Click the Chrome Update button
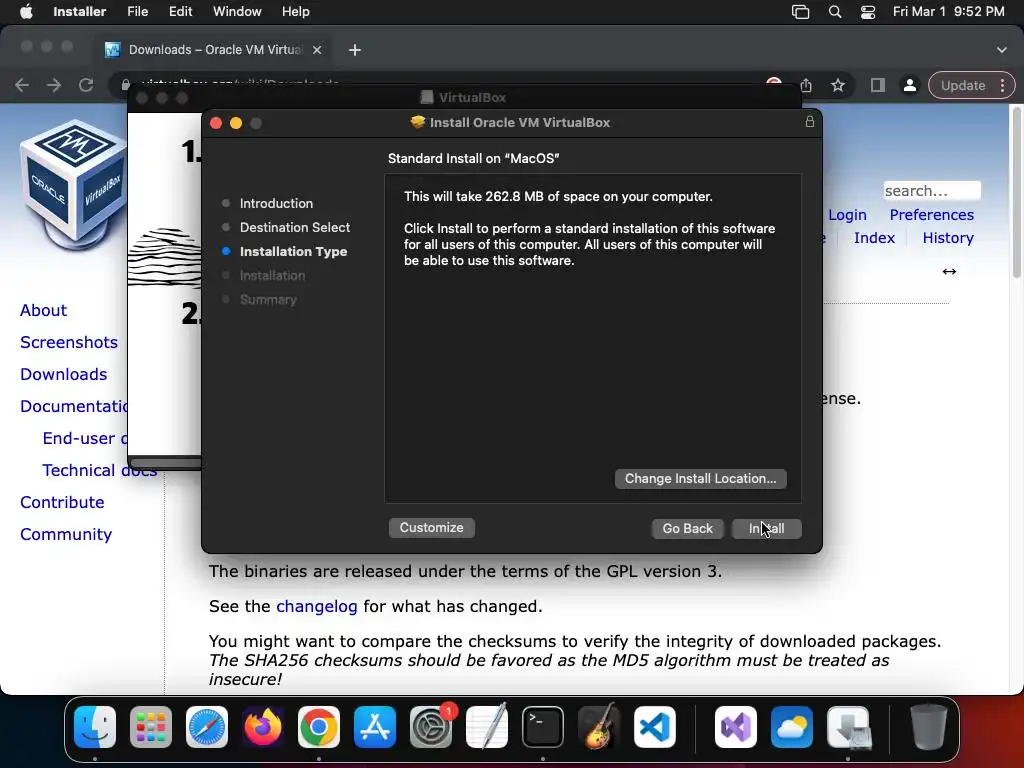The width and height of the screenshot is (1024, 768). 963,86
